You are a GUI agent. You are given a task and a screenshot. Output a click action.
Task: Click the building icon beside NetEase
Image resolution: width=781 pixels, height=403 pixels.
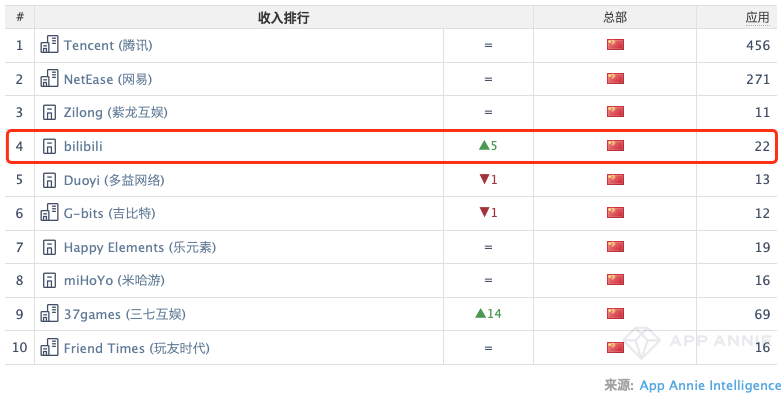point(49,79)
